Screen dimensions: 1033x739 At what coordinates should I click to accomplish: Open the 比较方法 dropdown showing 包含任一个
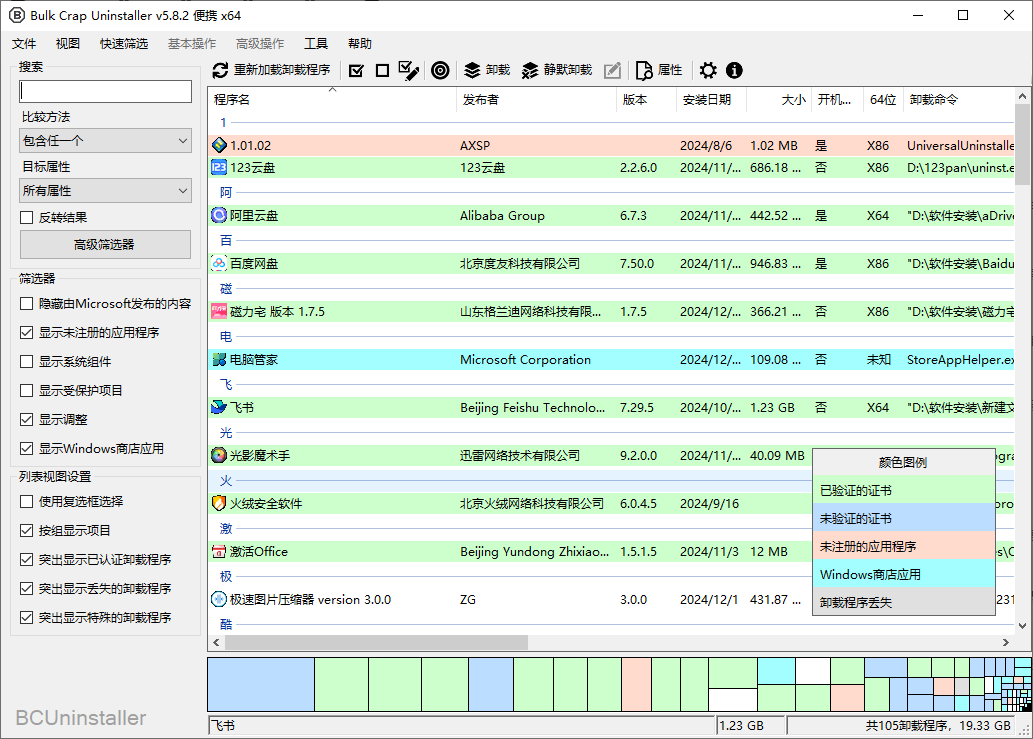(105, 140)
